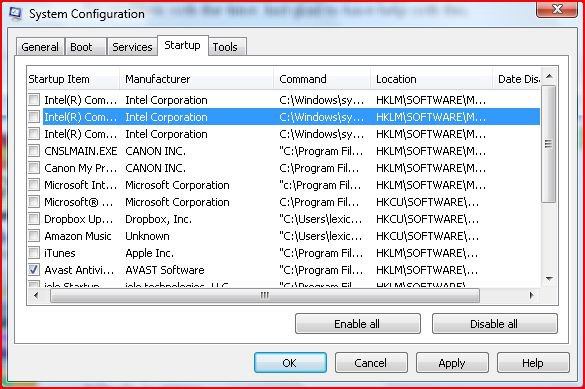Sort by Manufacturer column header
This screenshot has height=389, width=585.
pos(196,79)
